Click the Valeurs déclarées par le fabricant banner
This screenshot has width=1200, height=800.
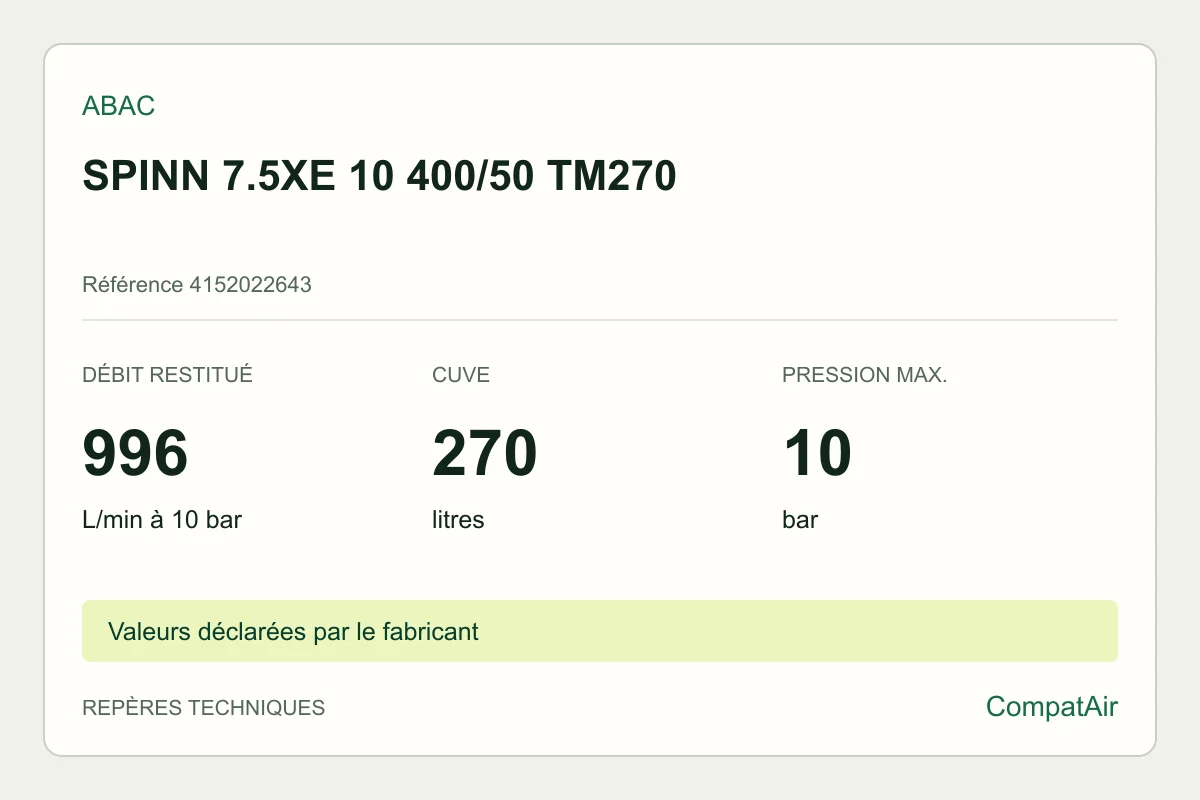pyautogui.click(x=600, y=631)
